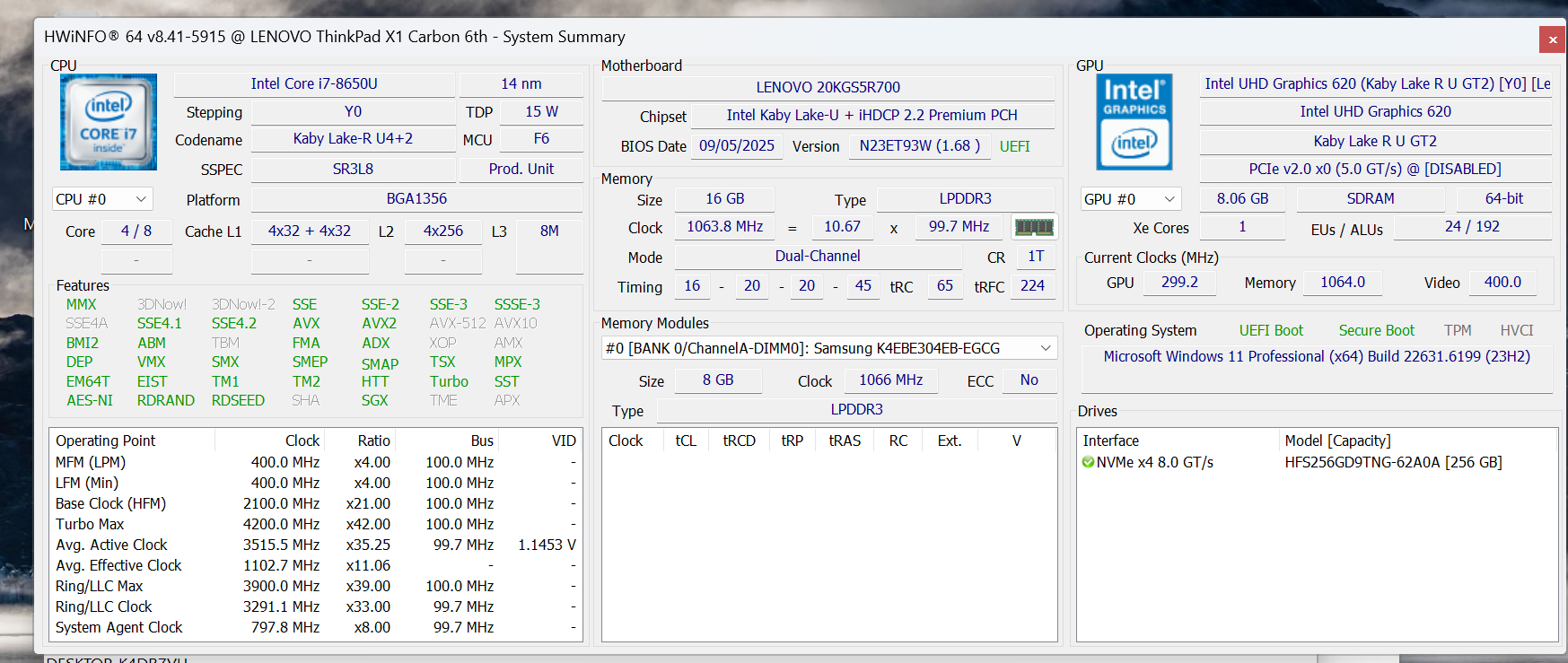Click the ECC No value

click(1029, 380)
